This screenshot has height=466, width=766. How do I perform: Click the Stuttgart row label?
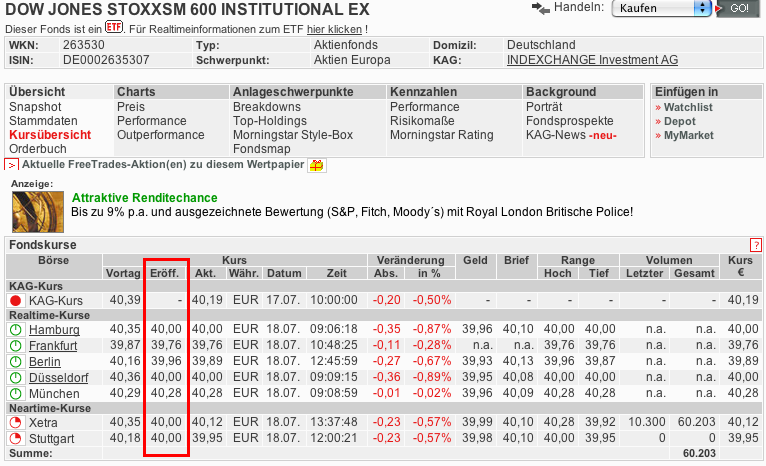point(51,439)
